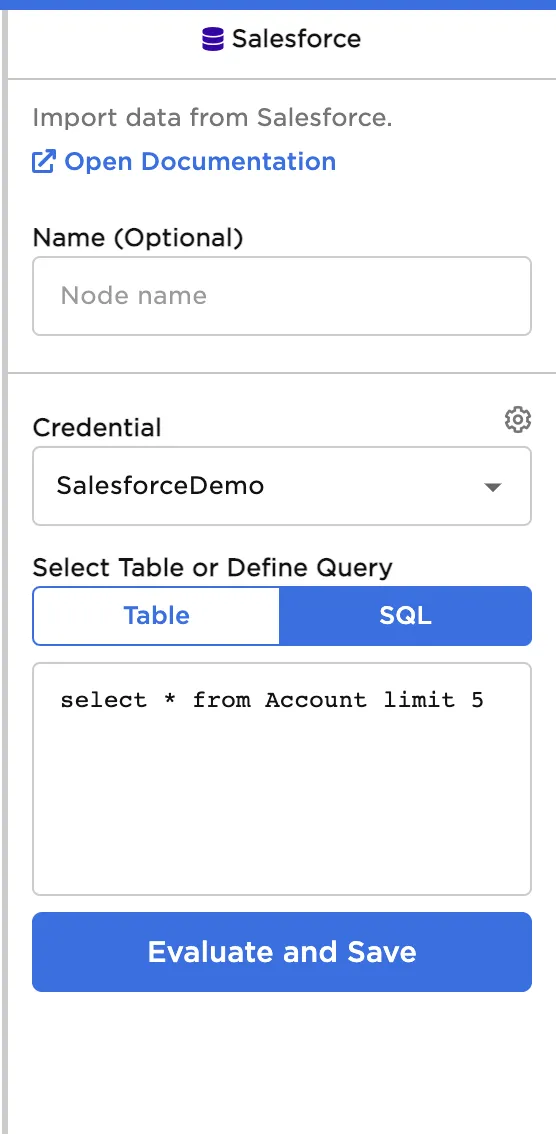The height and width of the screenshot is (1134, 556).
Task: Expand the SalesforceDemo credential dropdown
Action: point(282,486)
